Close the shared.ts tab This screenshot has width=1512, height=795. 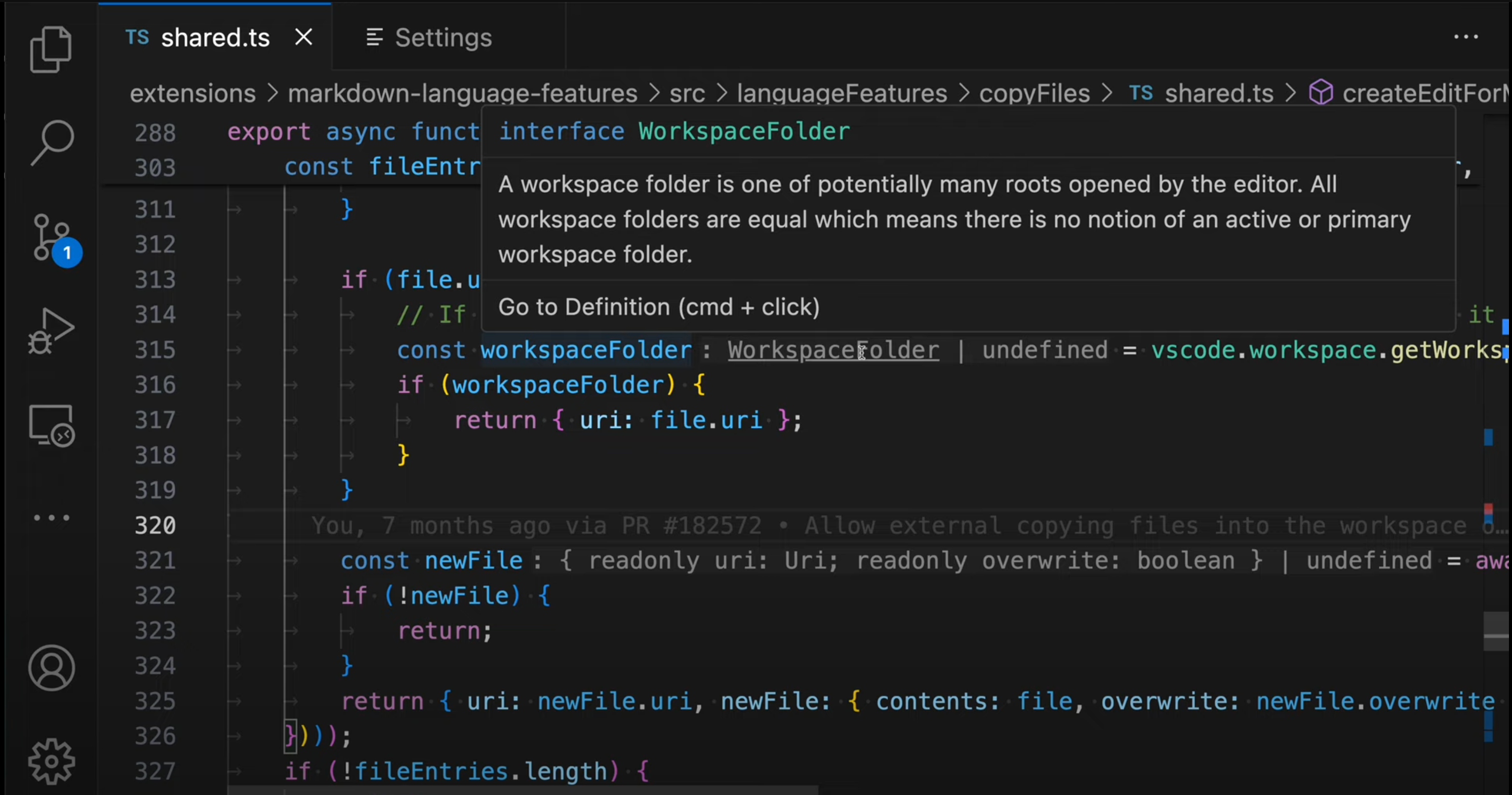303,37
